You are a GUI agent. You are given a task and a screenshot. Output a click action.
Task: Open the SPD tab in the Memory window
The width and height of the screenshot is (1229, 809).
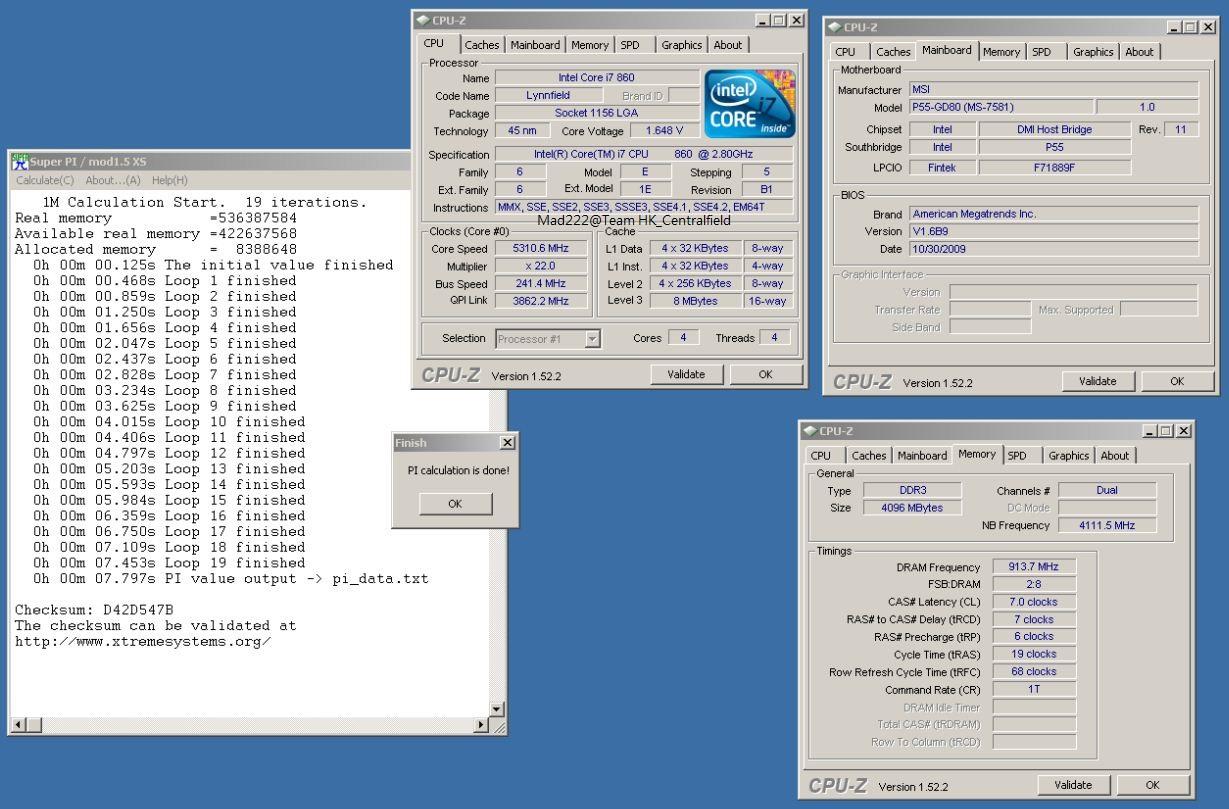pyautogui.click(x=1018, y=455)
